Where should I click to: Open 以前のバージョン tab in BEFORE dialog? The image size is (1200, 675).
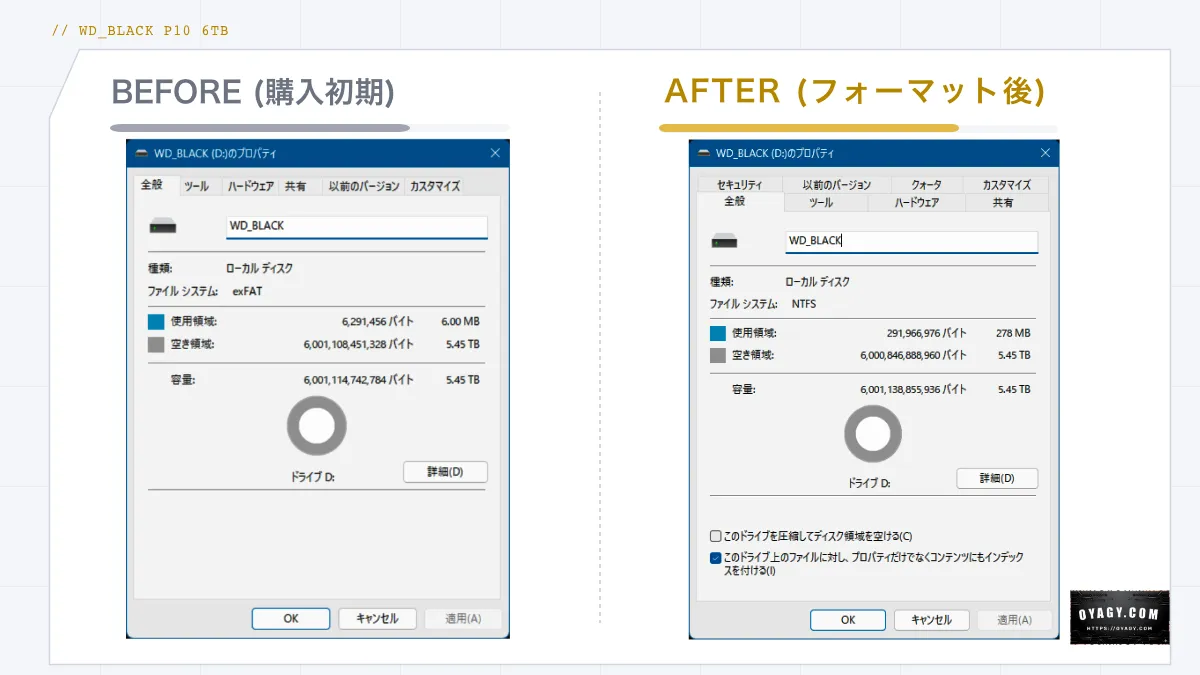tap(364, 186)
